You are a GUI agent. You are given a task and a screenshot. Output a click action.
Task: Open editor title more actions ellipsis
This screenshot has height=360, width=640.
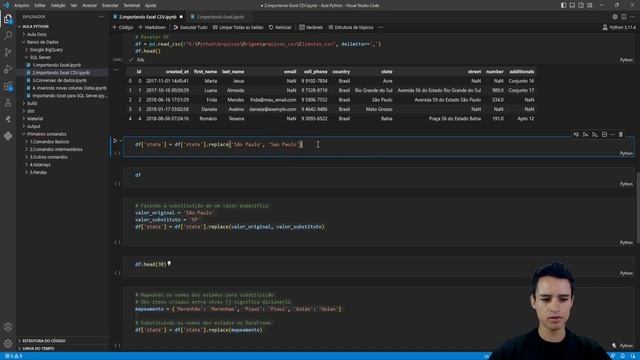click(632, 17)
